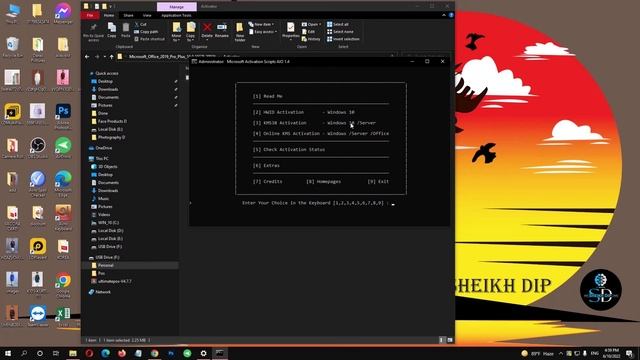Open the File tab

pyautogui.click(x=90, y=16)
